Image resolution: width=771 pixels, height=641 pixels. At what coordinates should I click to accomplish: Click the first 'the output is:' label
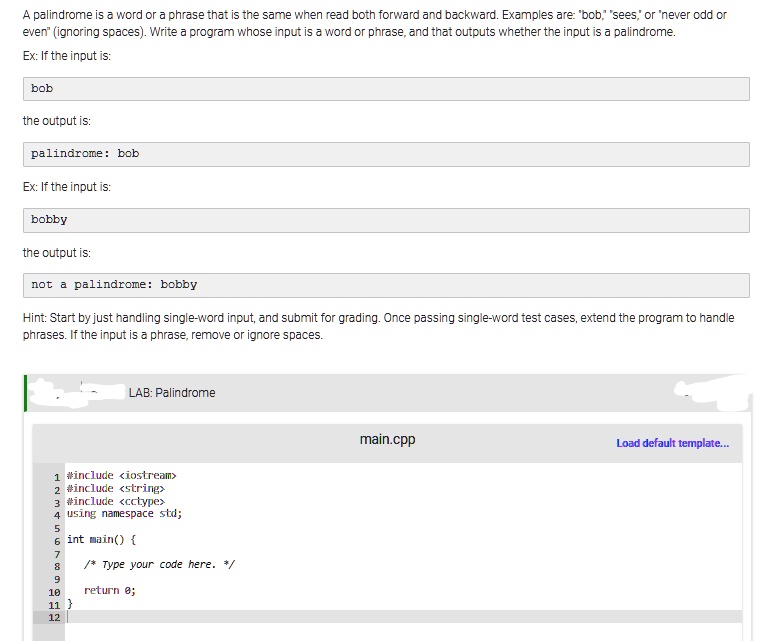pyautogui.click(x=57, y=121)
